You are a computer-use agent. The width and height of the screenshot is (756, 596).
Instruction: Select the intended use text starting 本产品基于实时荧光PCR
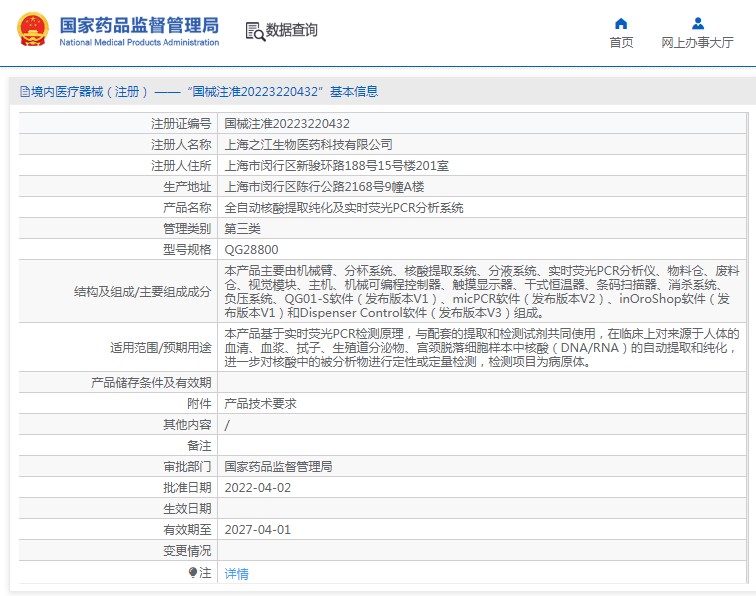point(482,348)
